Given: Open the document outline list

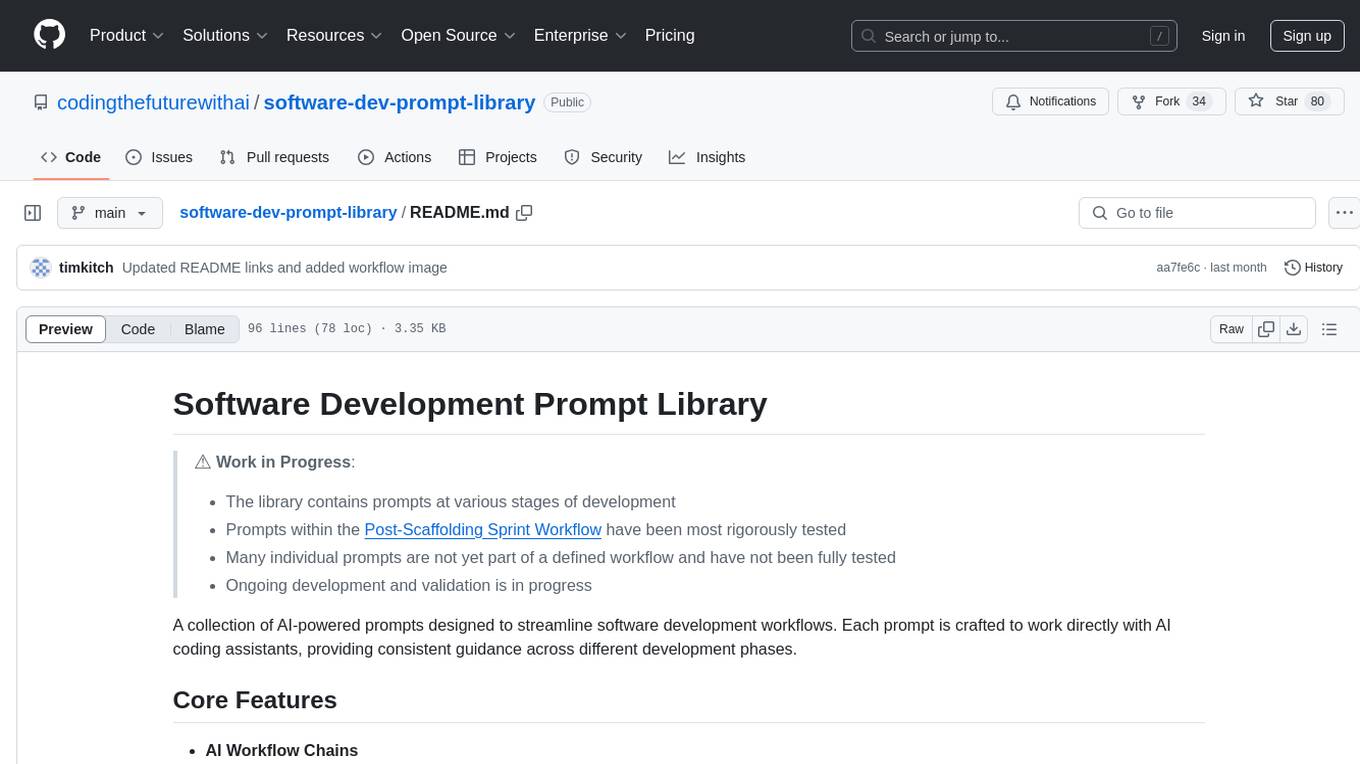Looking at the screenshot, I should pyautogui.click(x=1329, y=329).
